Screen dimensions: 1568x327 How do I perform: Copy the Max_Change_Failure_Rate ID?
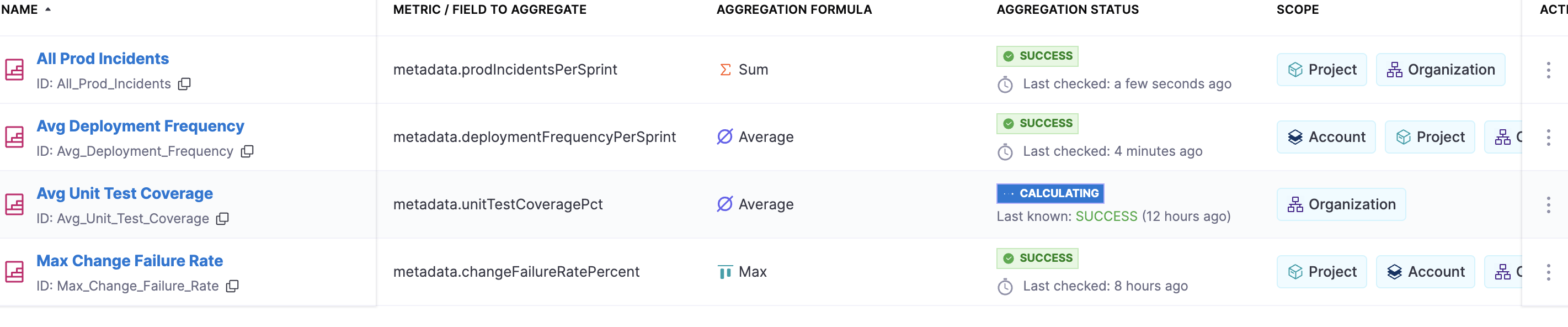pyautogui.click(x=232, y=286)
